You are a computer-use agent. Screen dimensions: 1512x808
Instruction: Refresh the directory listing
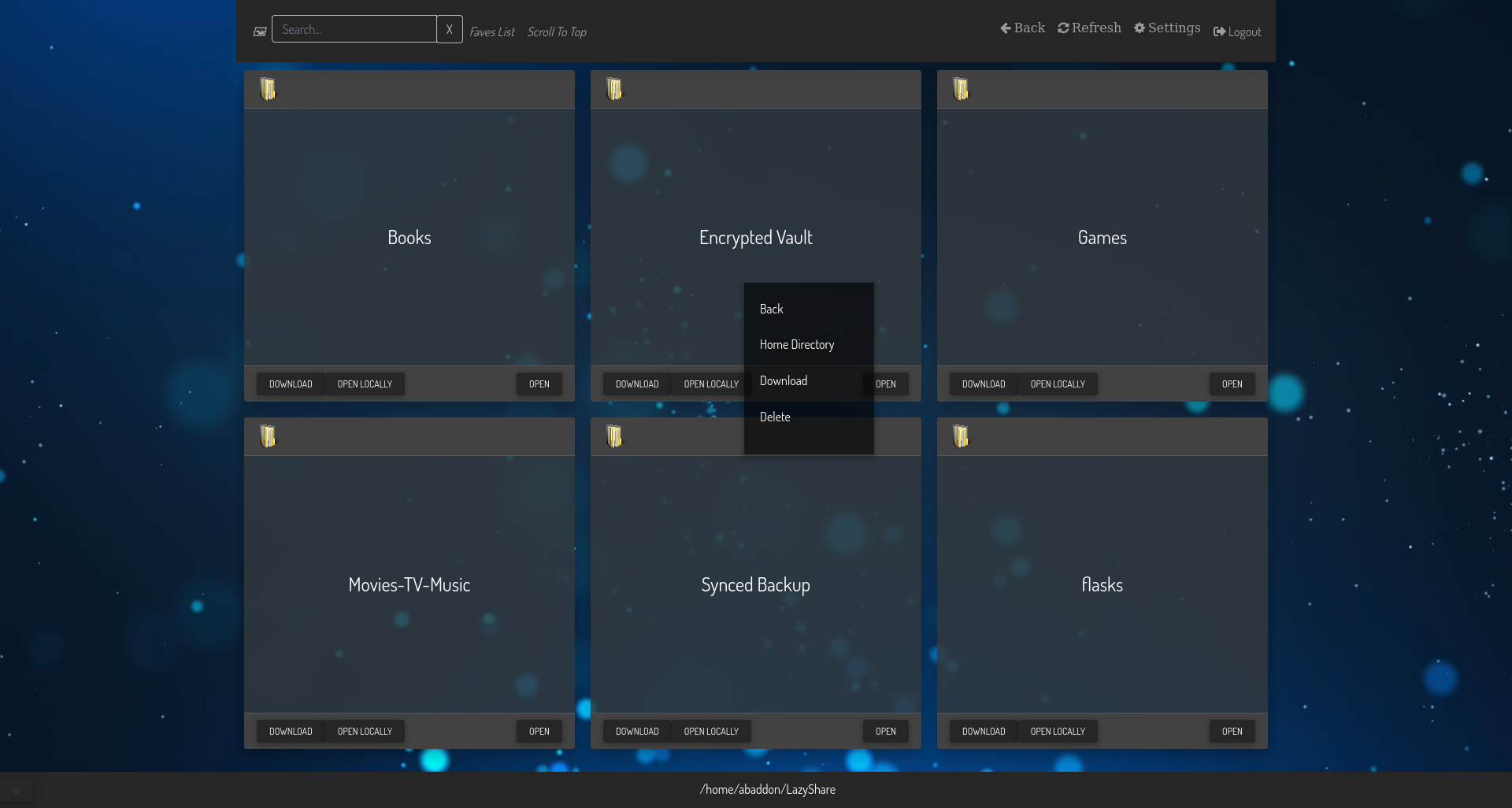1089,28
